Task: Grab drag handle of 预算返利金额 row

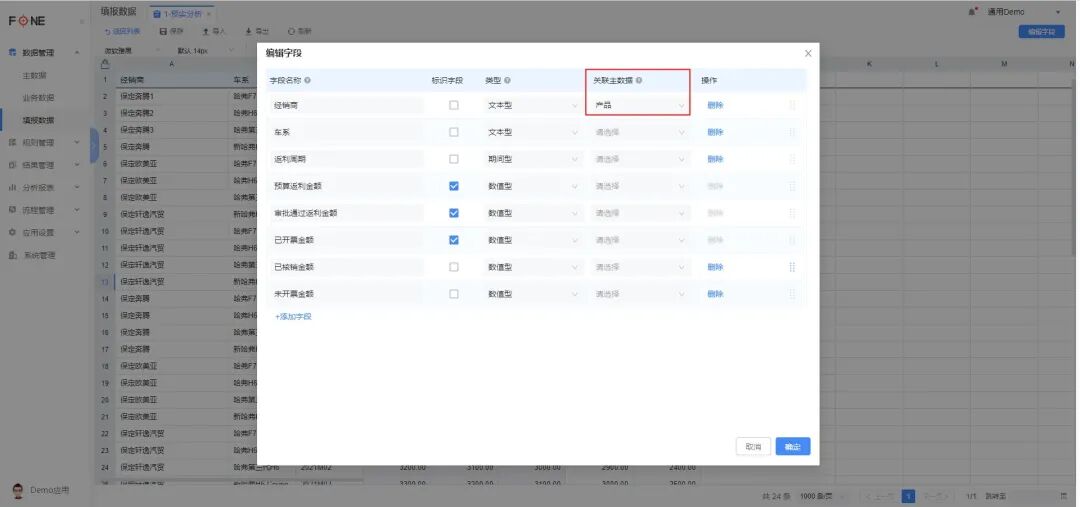Action: pyautogui.click(x=792, y=186)
